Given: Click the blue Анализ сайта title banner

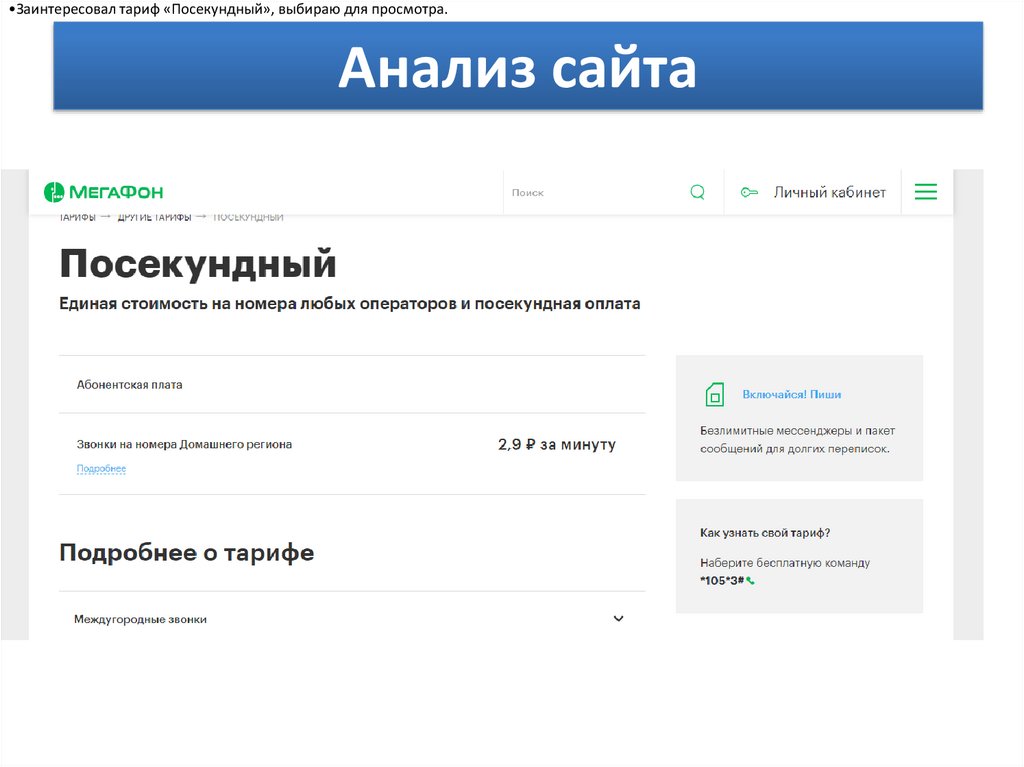Looking at the screenshot, I should point(517,68).
